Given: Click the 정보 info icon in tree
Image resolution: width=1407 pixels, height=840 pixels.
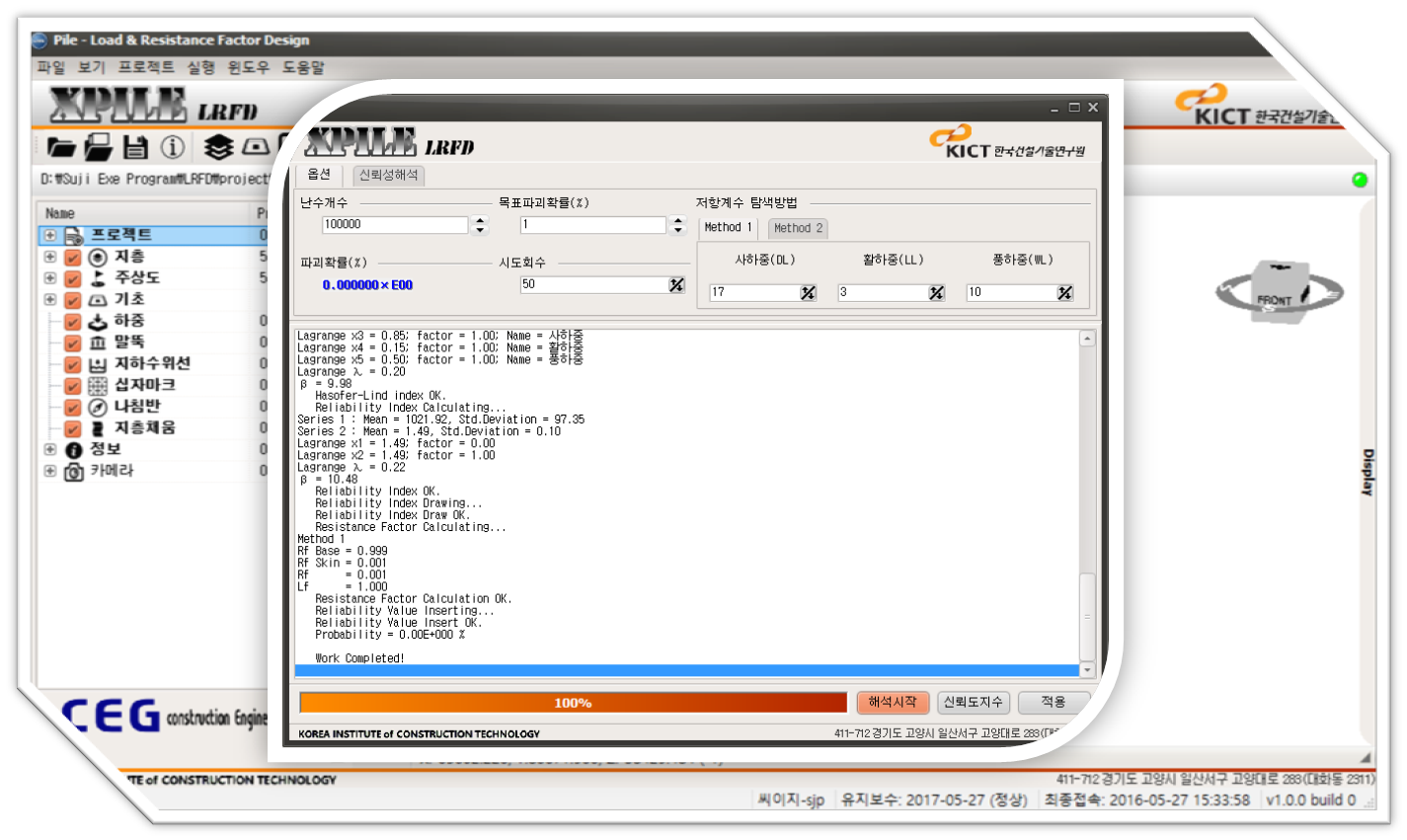Looking at the screenshot, I should 74,450.
